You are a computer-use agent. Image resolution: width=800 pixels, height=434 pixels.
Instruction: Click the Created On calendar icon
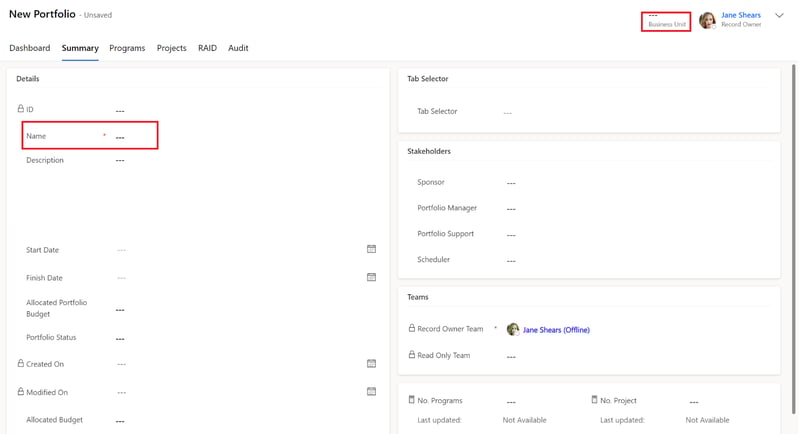pyautogui.click(x=371, y=364)
